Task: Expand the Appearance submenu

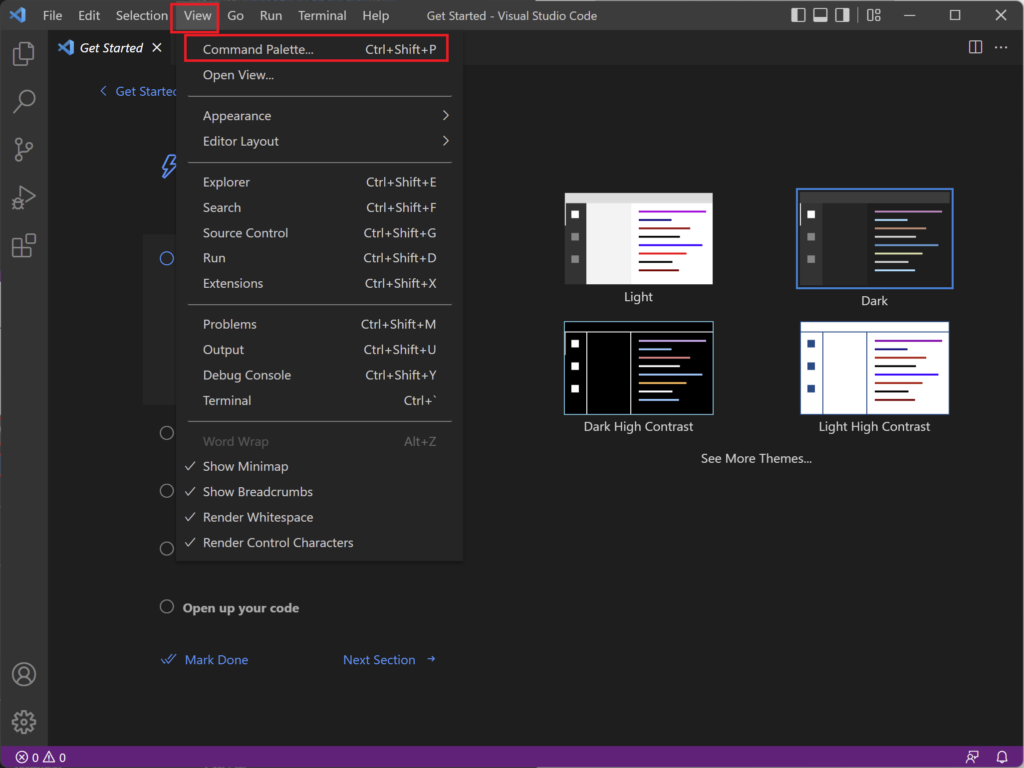Action: click(x=319, y=116)
